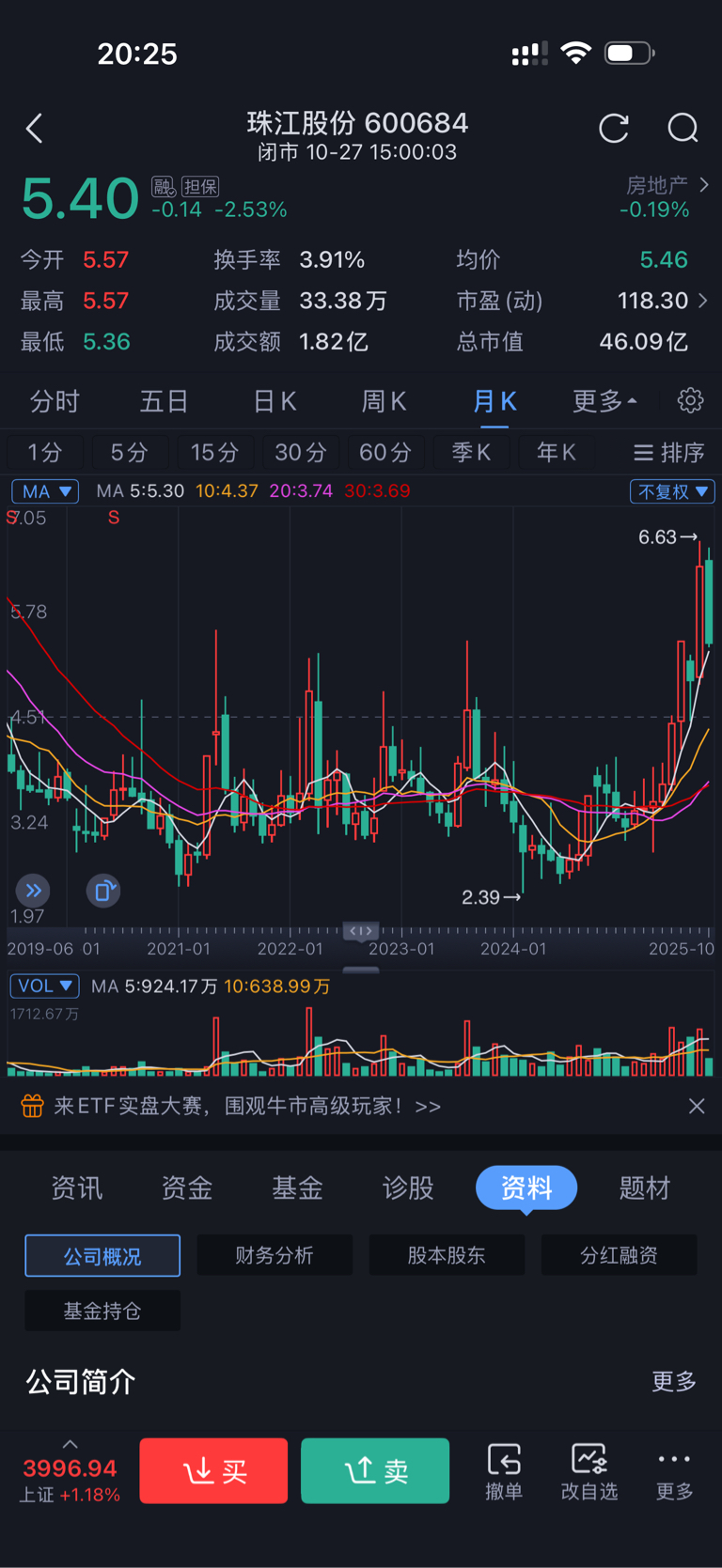
Task: Tap 更多 next to 公司简介
Action: [x=675, y=1382]
